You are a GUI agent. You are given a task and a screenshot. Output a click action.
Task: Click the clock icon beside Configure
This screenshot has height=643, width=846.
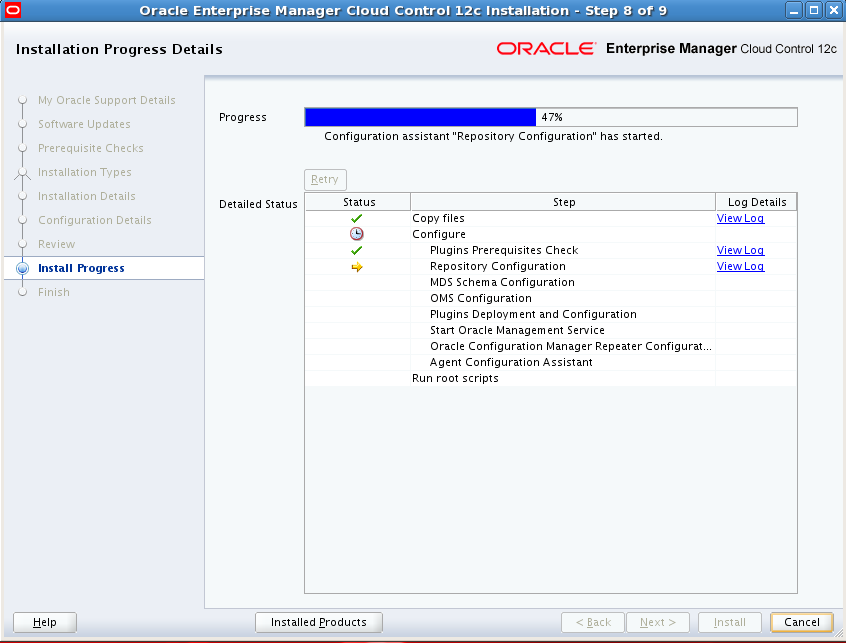point(357,234)
